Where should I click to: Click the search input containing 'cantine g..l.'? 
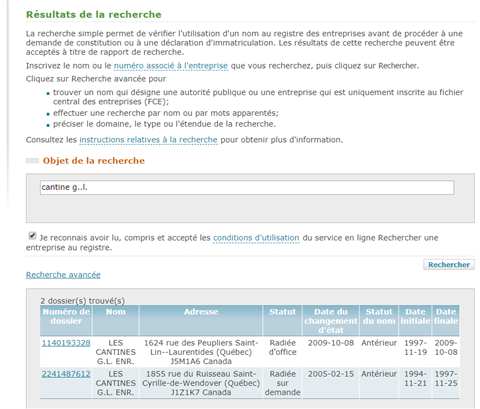point(247,187)
